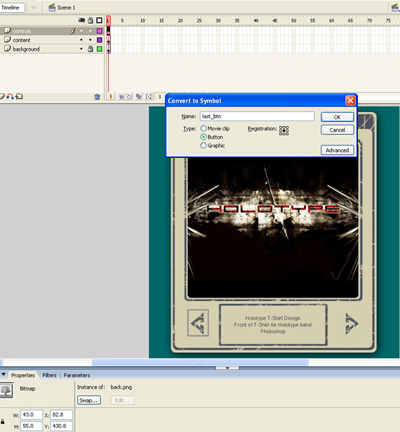Toggle lock dot of content layer
The height and width of the screenshot is (432, 400).
click(90, 40)
